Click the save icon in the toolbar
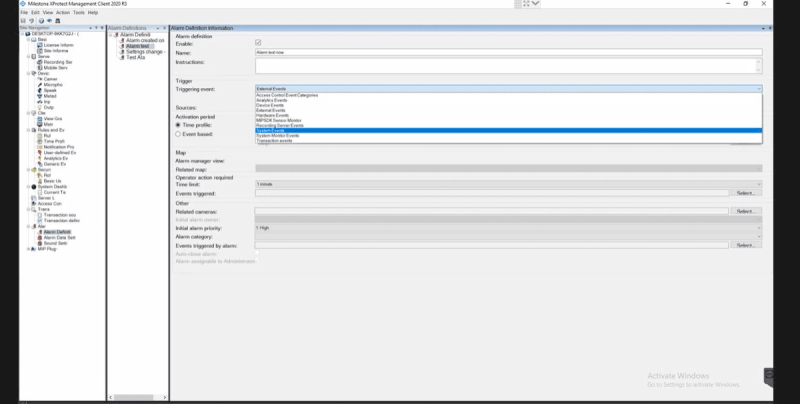The width and height of the screenshot is (800, 404). click(x=23, y=21)
